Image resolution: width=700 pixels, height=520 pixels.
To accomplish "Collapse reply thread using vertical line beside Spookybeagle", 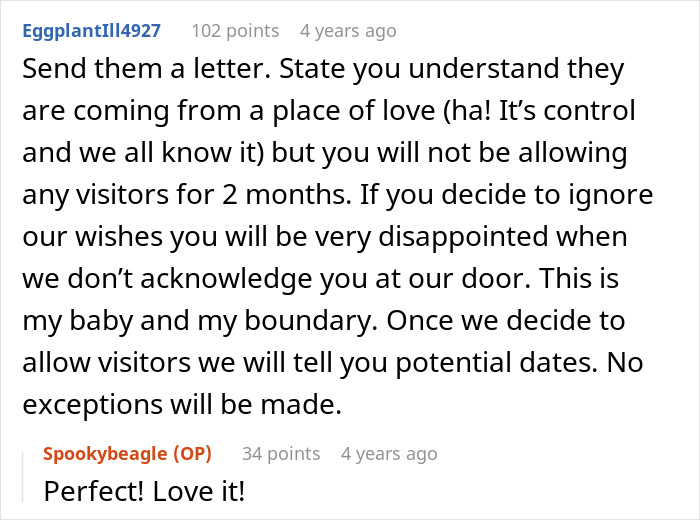I will 23,477.
